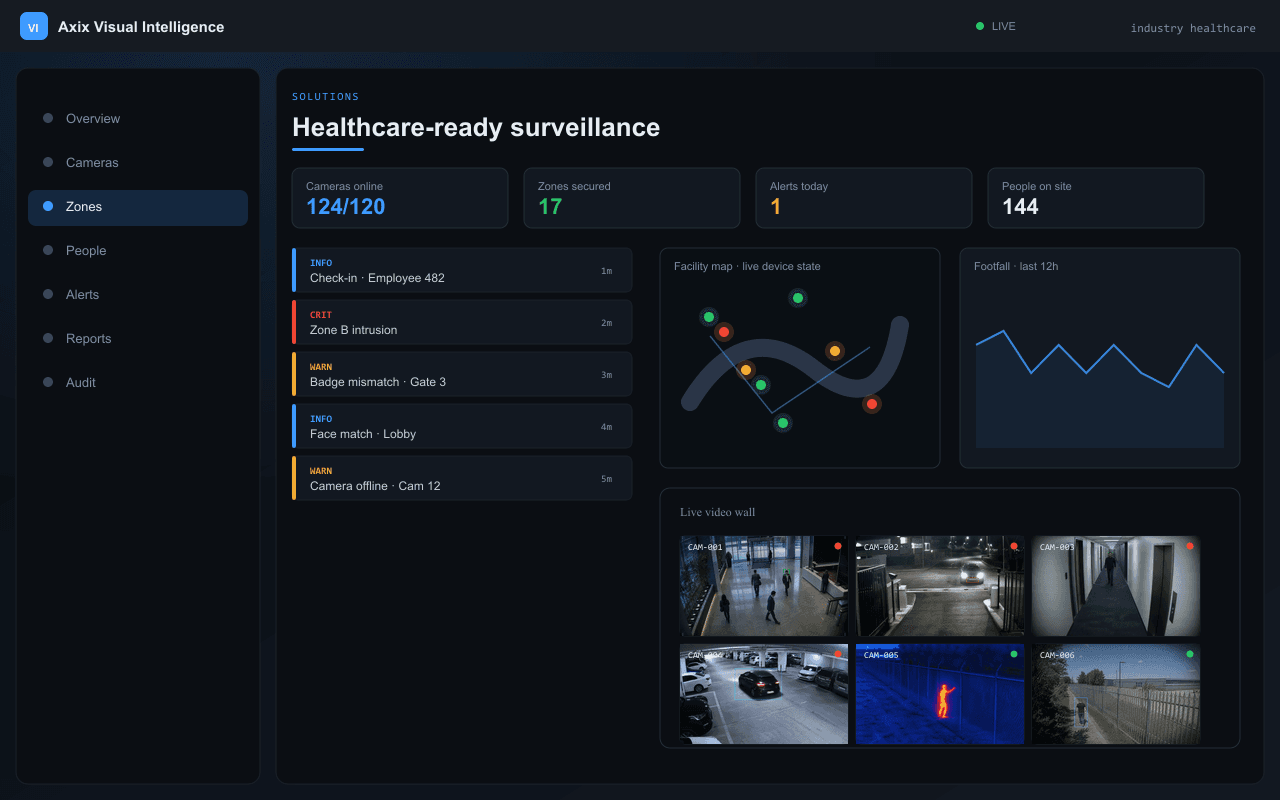
Task: Open the Cameras online stat card
Action: (400, 198)
